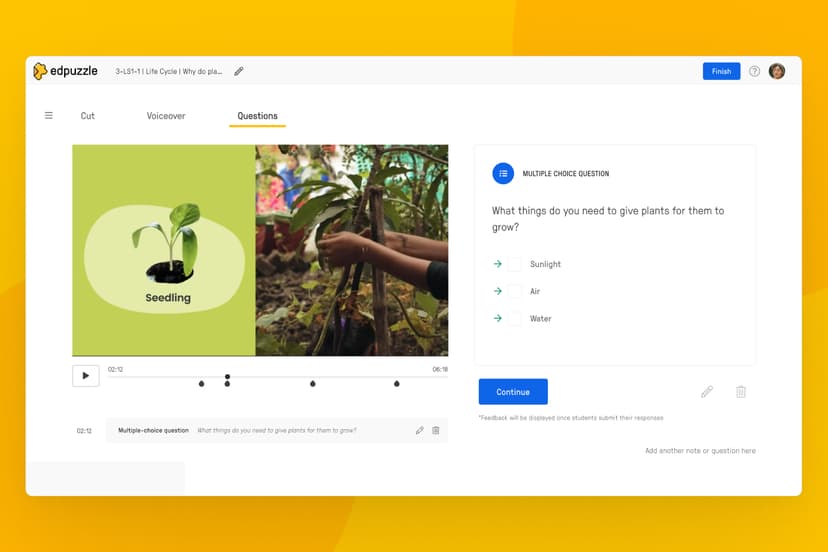Click the Edpuzzle logo
This screenshot has height=552, width=828.
click(x=65, y=71)
